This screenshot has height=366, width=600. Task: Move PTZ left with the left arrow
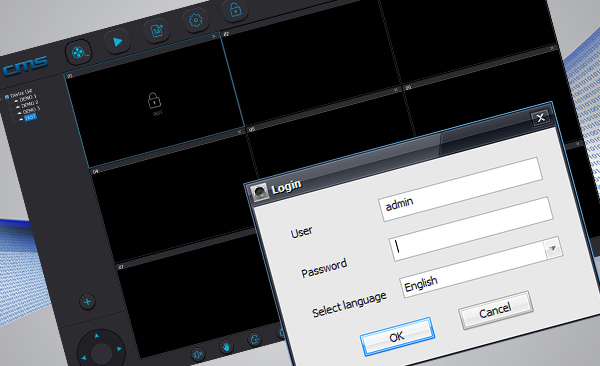coord(84,358)
